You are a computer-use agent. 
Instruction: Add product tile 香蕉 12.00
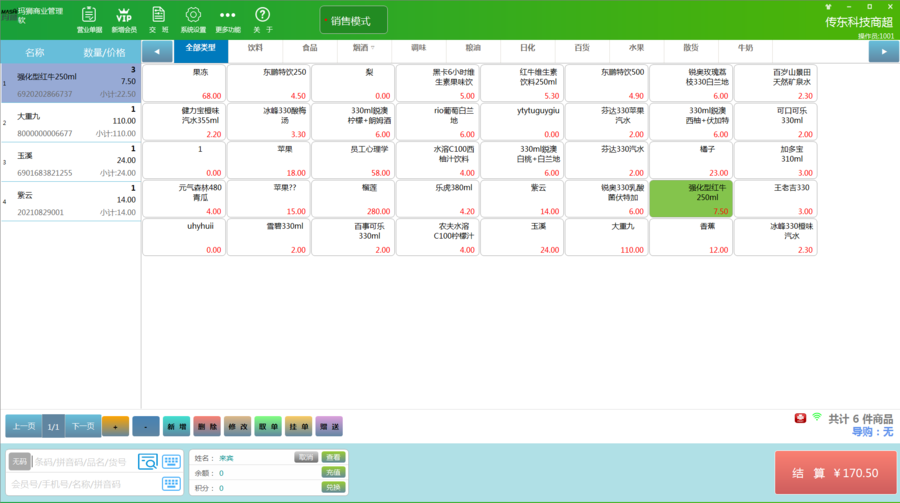click(x=691, y=237)
